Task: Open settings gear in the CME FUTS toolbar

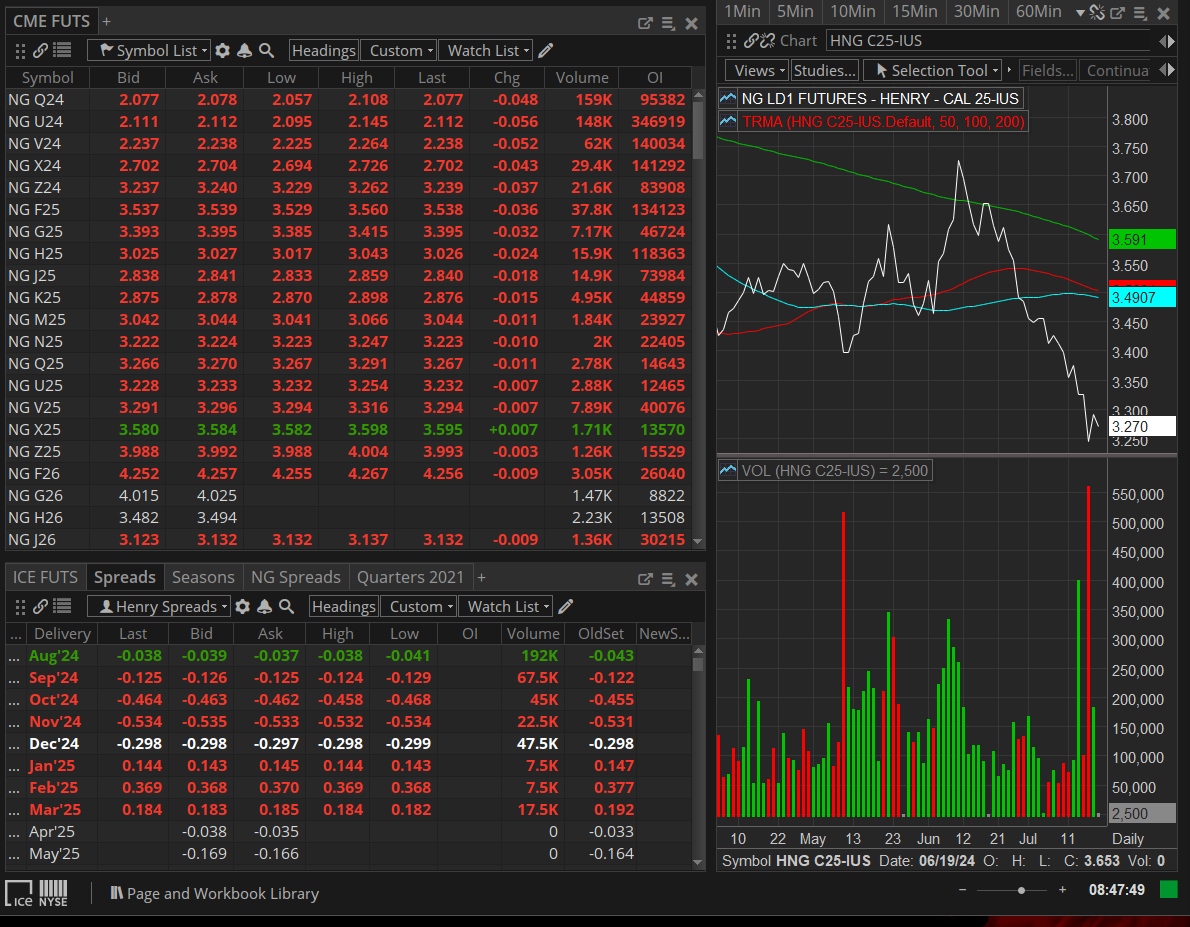Action: point(222,50)
